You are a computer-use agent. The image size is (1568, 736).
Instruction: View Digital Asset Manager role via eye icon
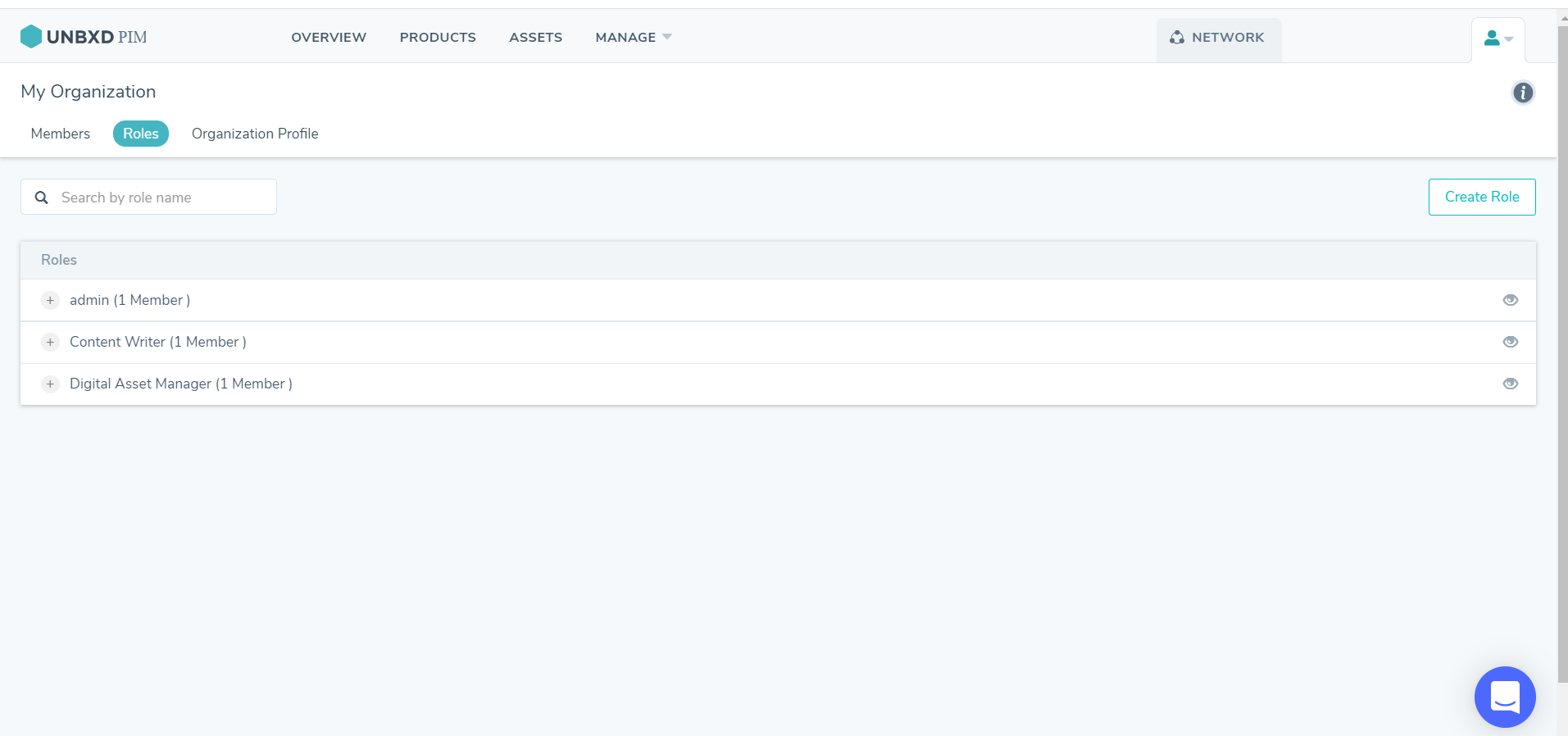click(1510, 384)
